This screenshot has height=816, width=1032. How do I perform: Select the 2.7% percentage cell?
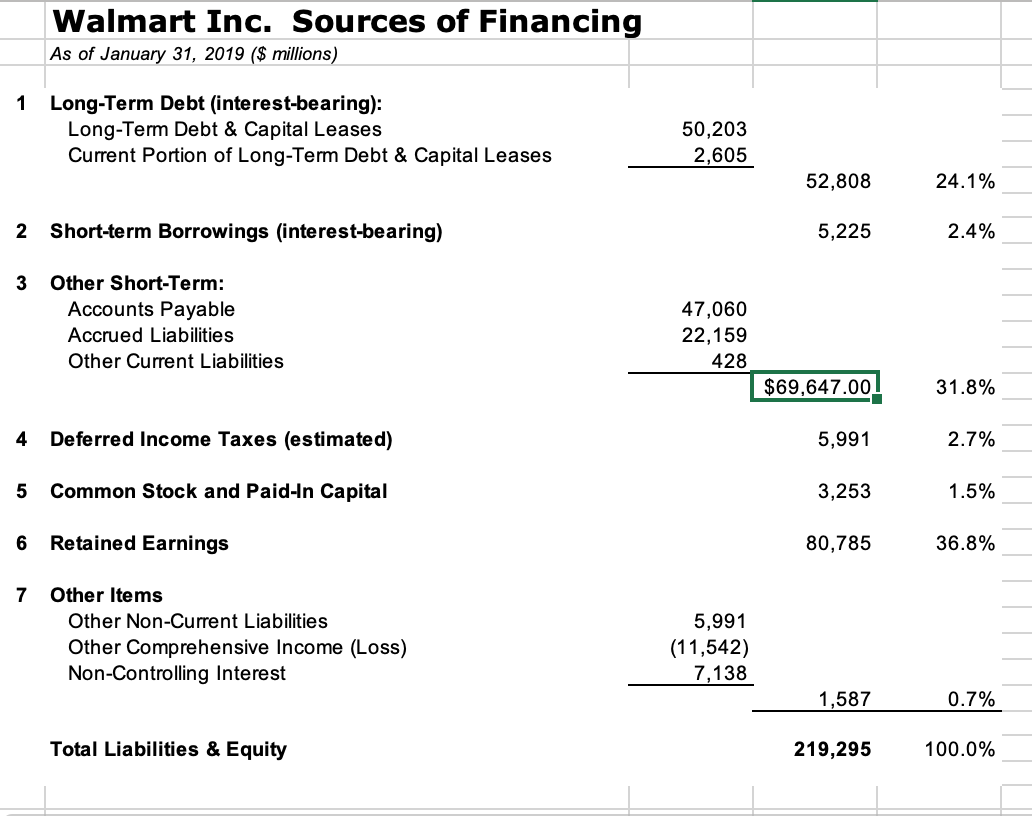(x=971, y=440)
